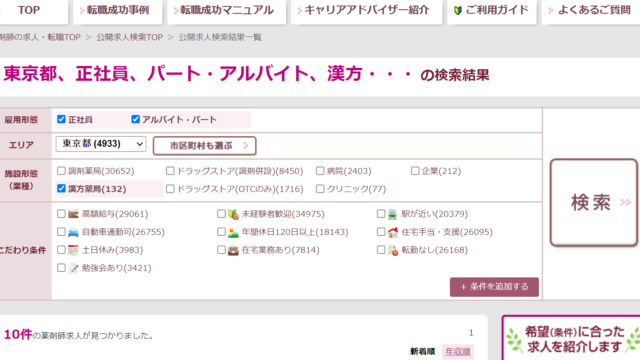This screenshot has width=640, height=360.
Task: Open the 転職成功事例 tab
Action: click(118, 11)
